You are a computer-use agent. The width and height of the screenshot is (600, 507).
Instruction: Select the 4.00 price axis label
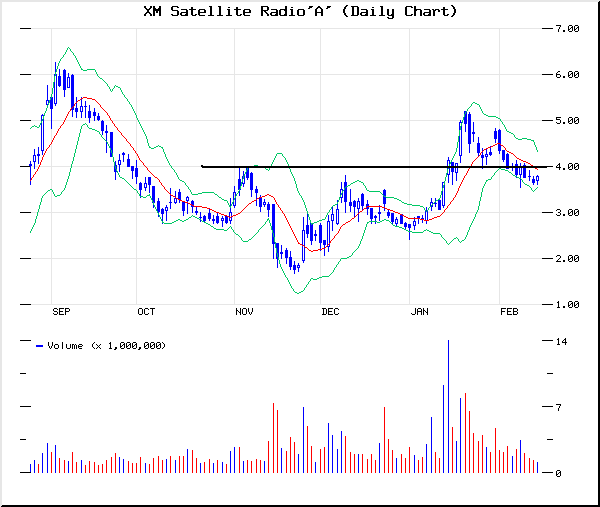point(567,166)
